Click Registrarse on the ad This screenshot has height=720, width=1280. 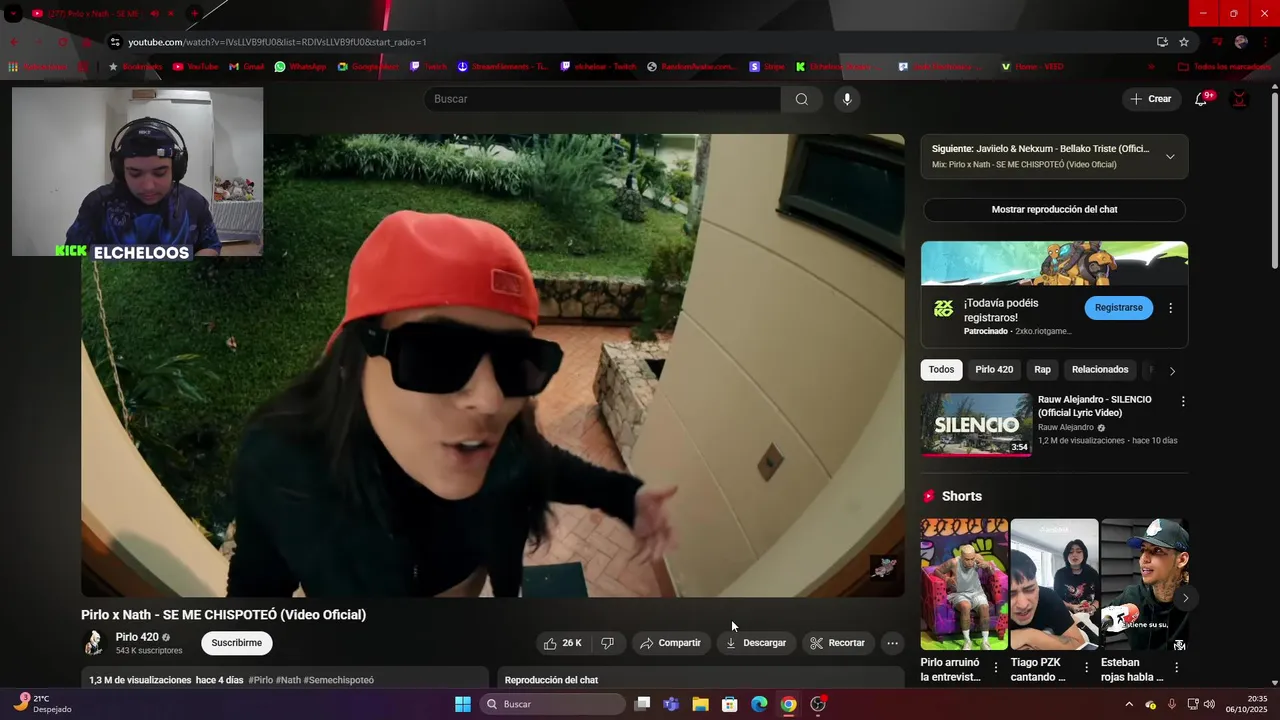coord(1118,308)
